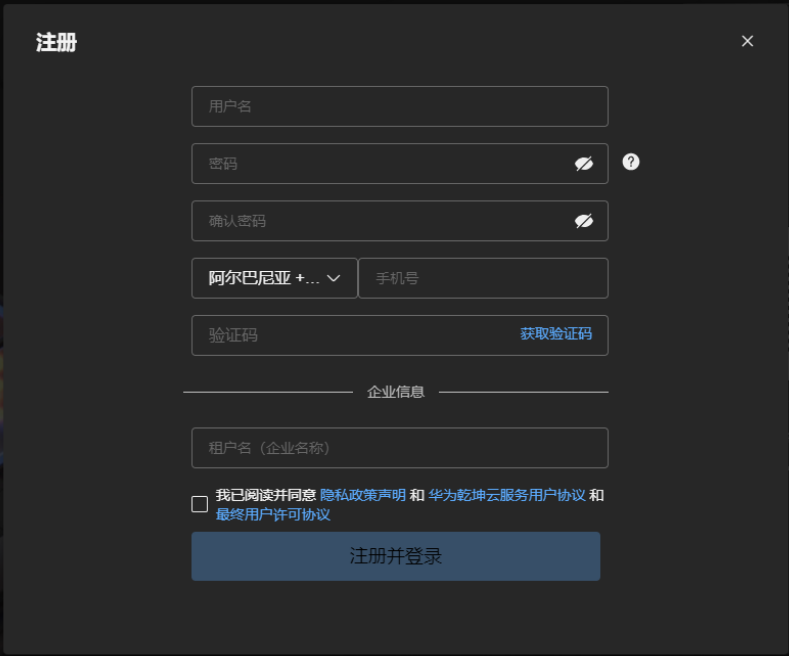Check the agreement checkbox
The width and height of the screenshot is (789, 656).
200,504
